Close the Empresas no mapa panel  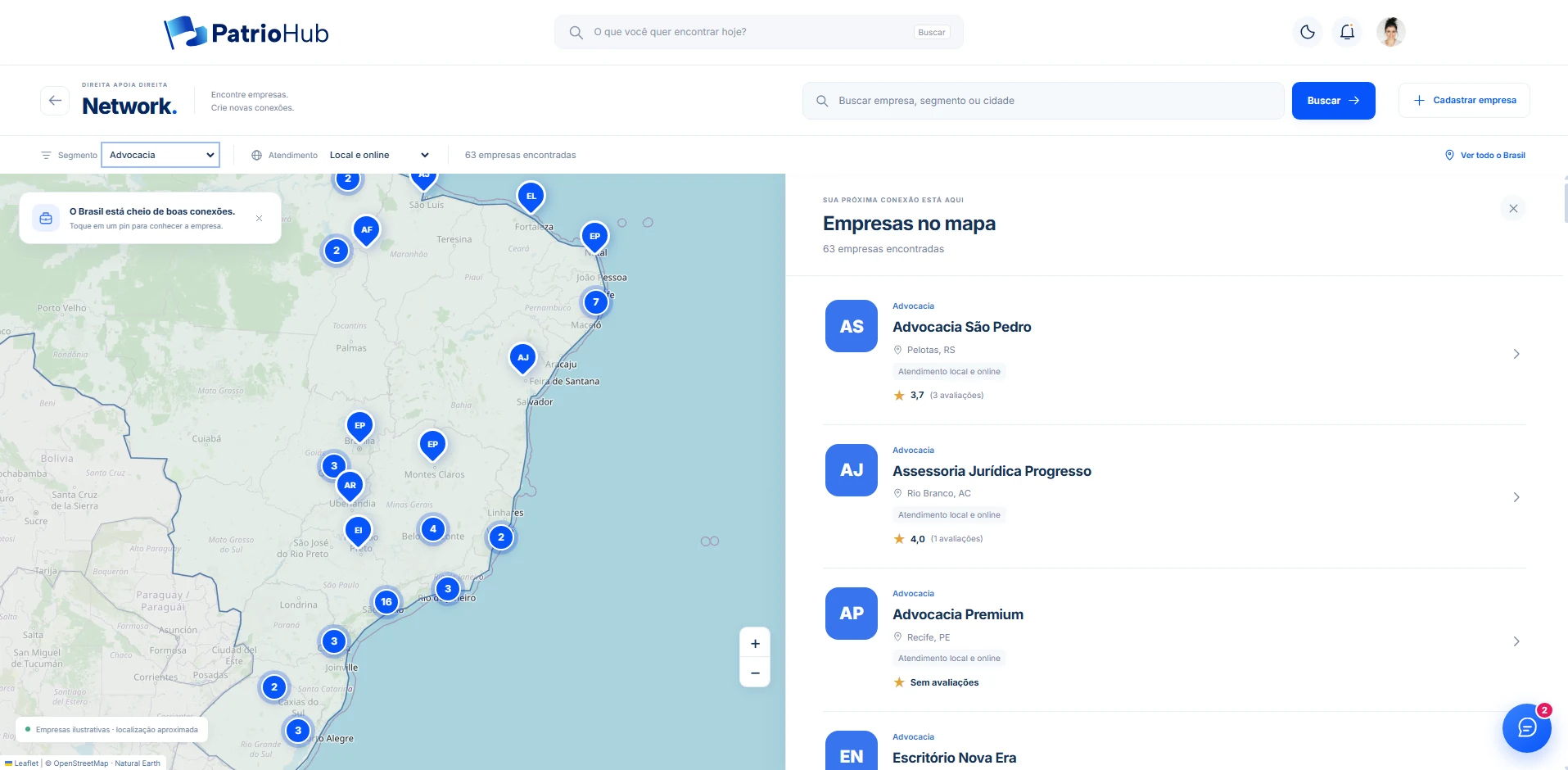coord(1513,209)
